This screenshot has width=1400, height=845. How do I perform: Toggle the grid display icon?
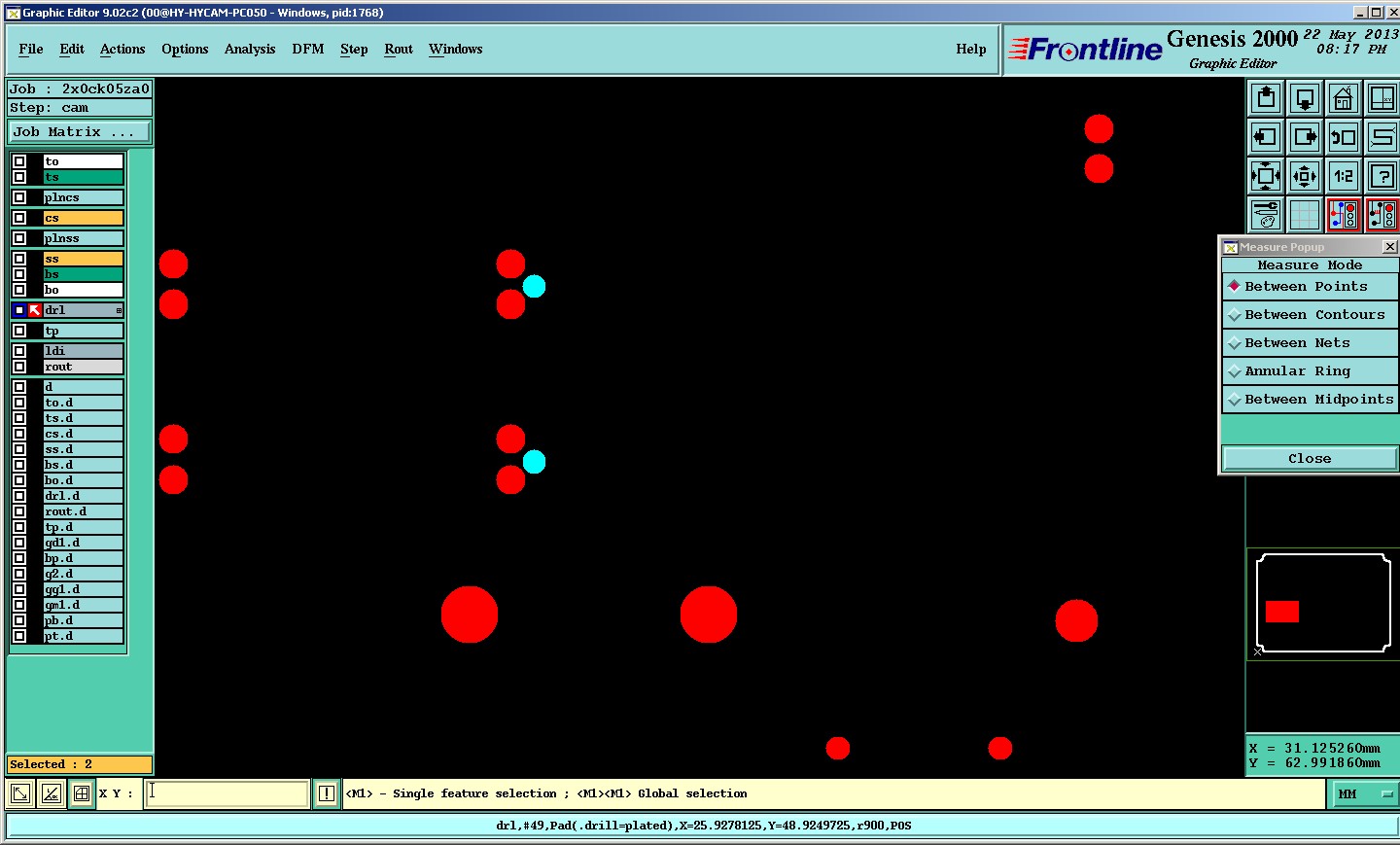pos(1305,215)
